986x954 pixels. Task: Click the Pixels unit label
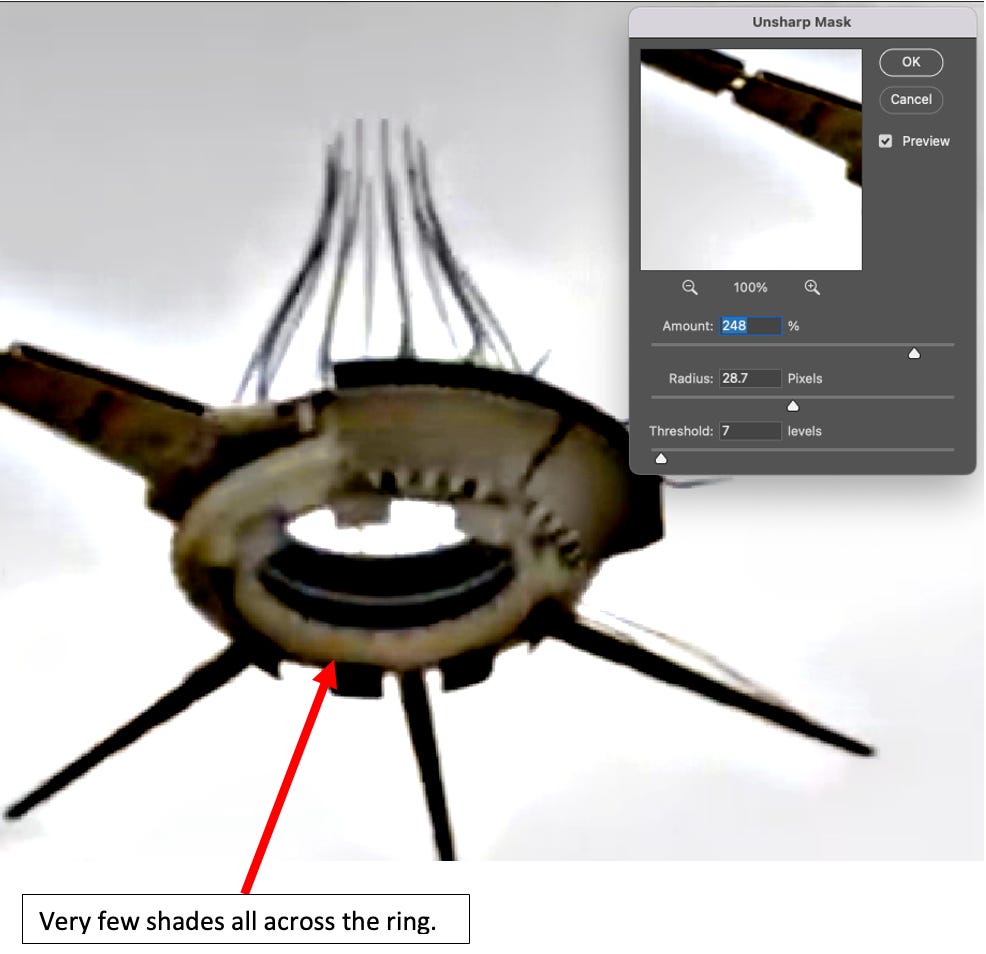(805, 379)
